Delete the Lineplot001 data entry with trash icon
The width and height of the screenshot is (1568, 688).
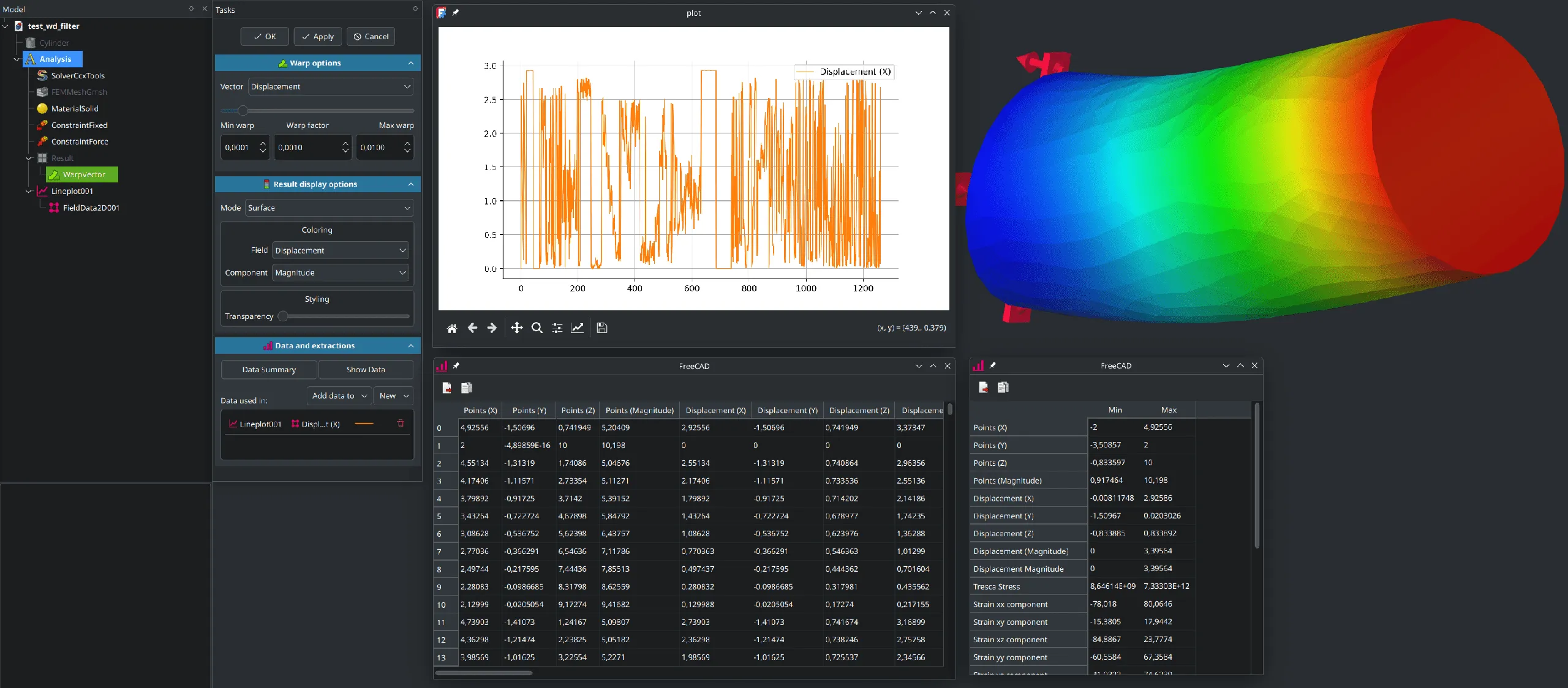coord(401,424)
